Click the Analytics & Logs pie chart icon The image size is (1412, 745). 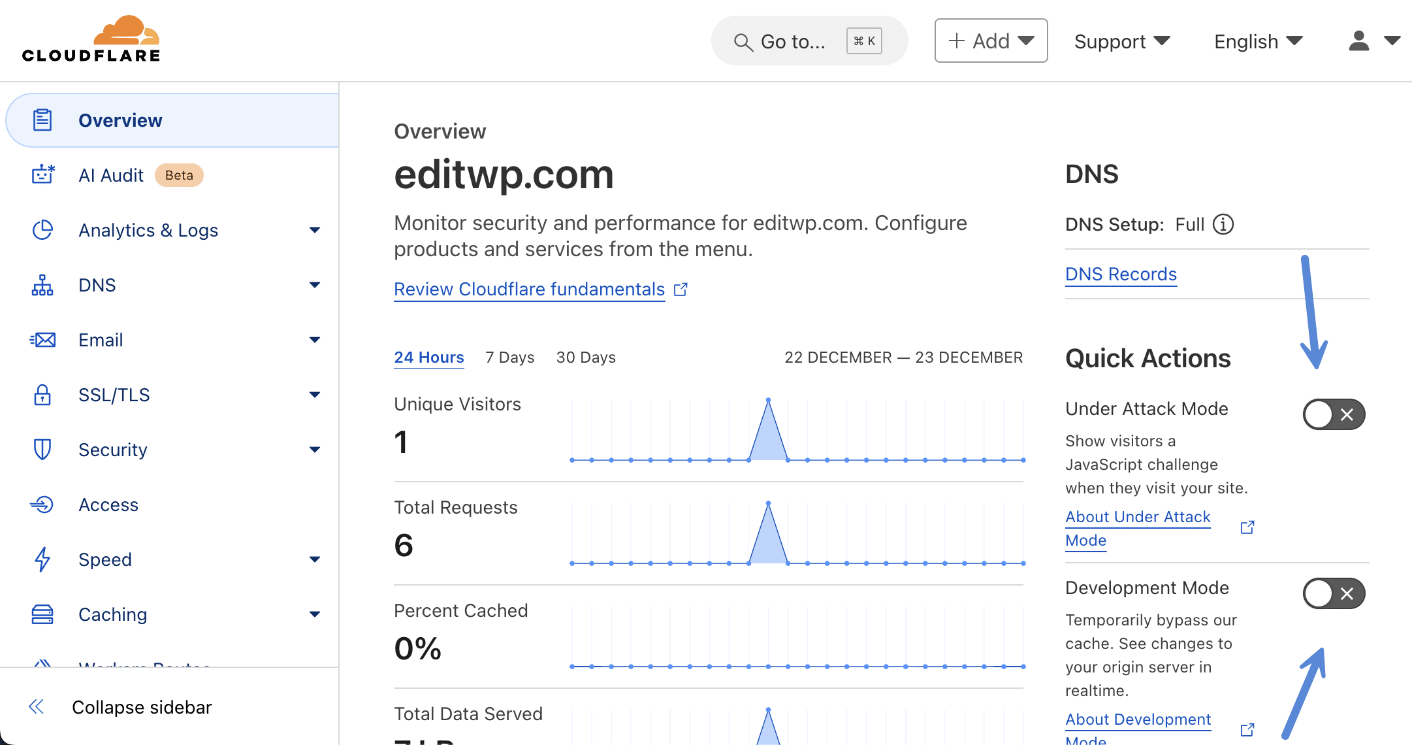click(x=42, y=230)
